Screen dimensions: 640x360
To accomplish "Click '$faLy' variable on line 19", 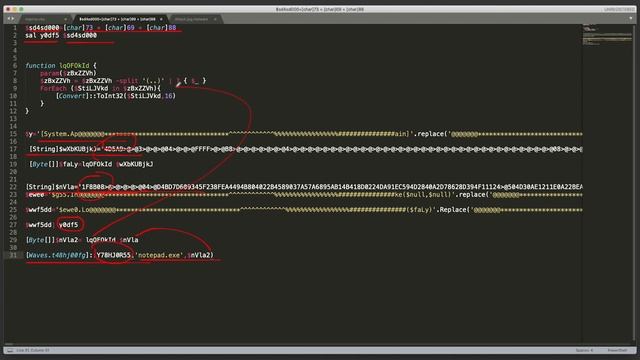I will point(69,164).
